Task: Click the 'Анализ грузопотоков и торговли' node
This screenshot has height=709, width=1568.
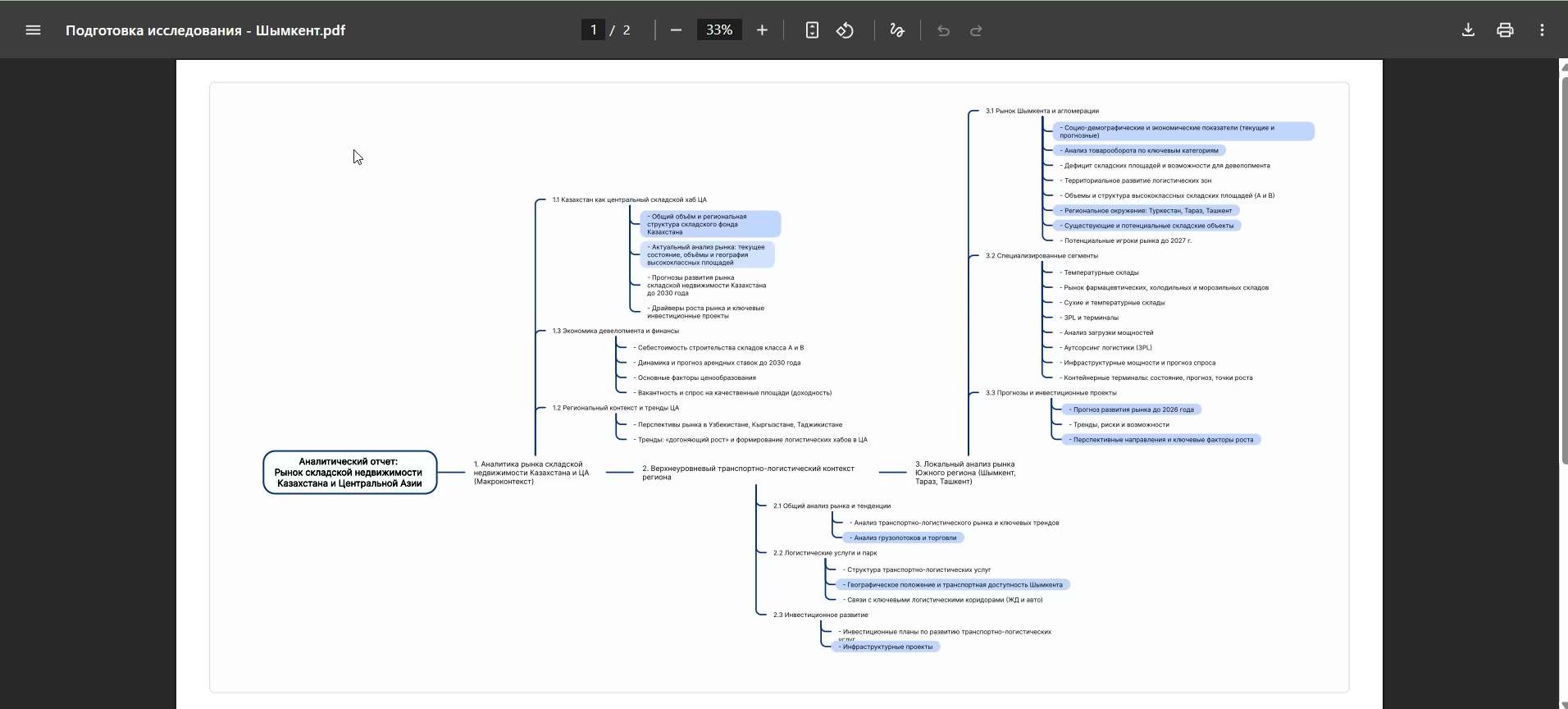Action: coord(904,538)
